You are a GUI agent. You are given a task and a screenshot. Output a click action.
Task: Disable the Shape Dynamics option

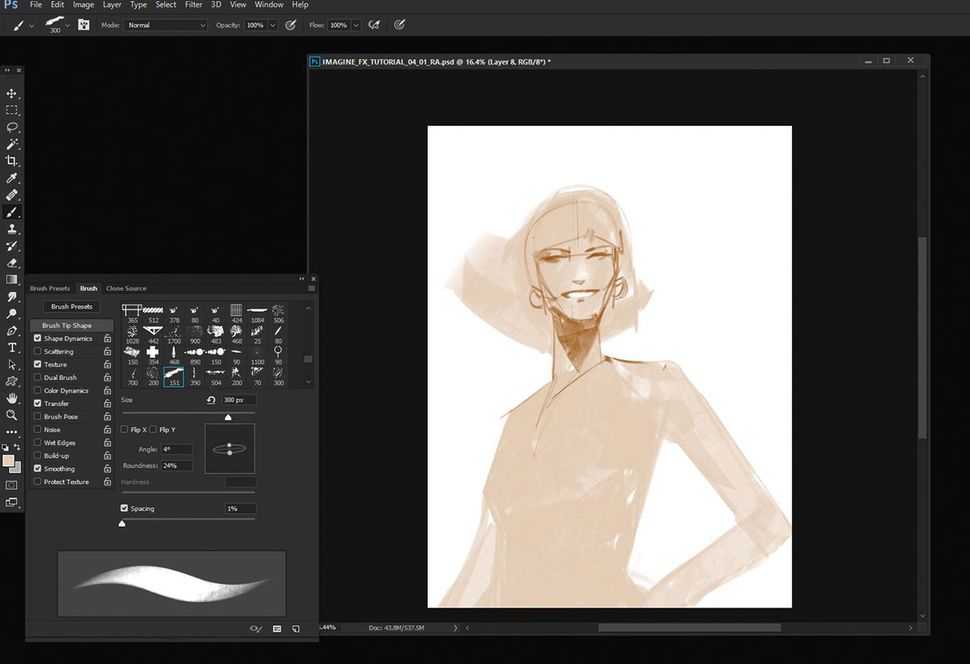pos(38,338)
